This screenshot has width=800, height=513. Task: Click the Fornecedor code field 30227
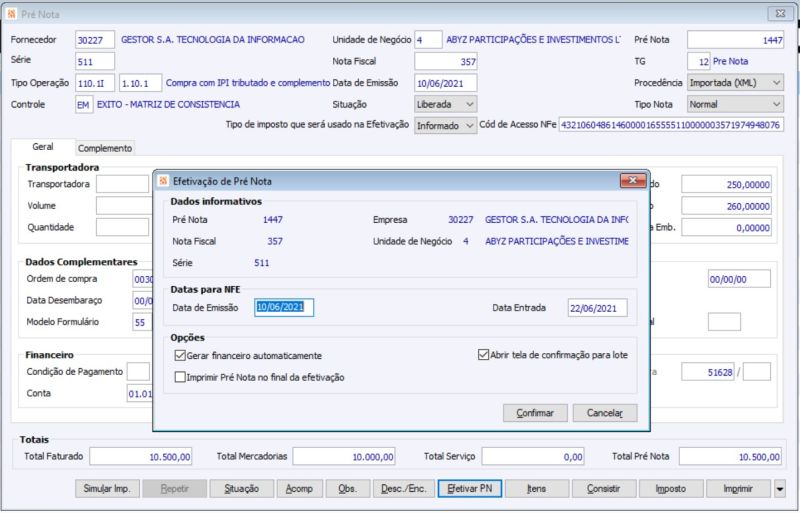(95, 40)
